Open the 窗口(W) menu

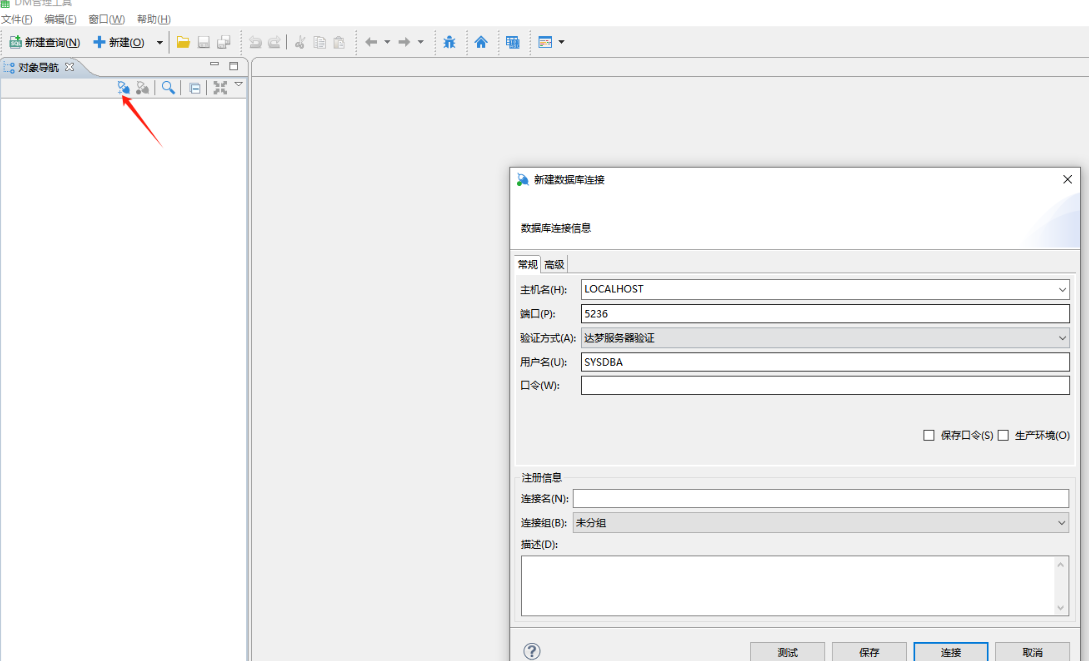click(x=106, y=19)
